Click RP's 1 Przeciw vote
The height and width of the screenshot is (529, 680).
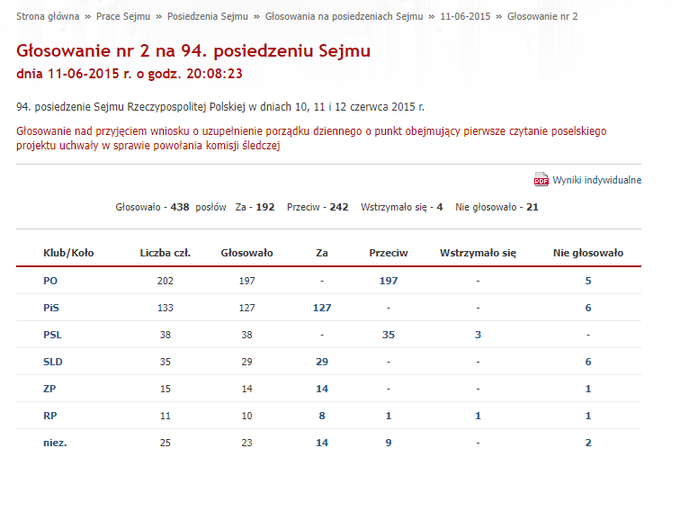389,415
